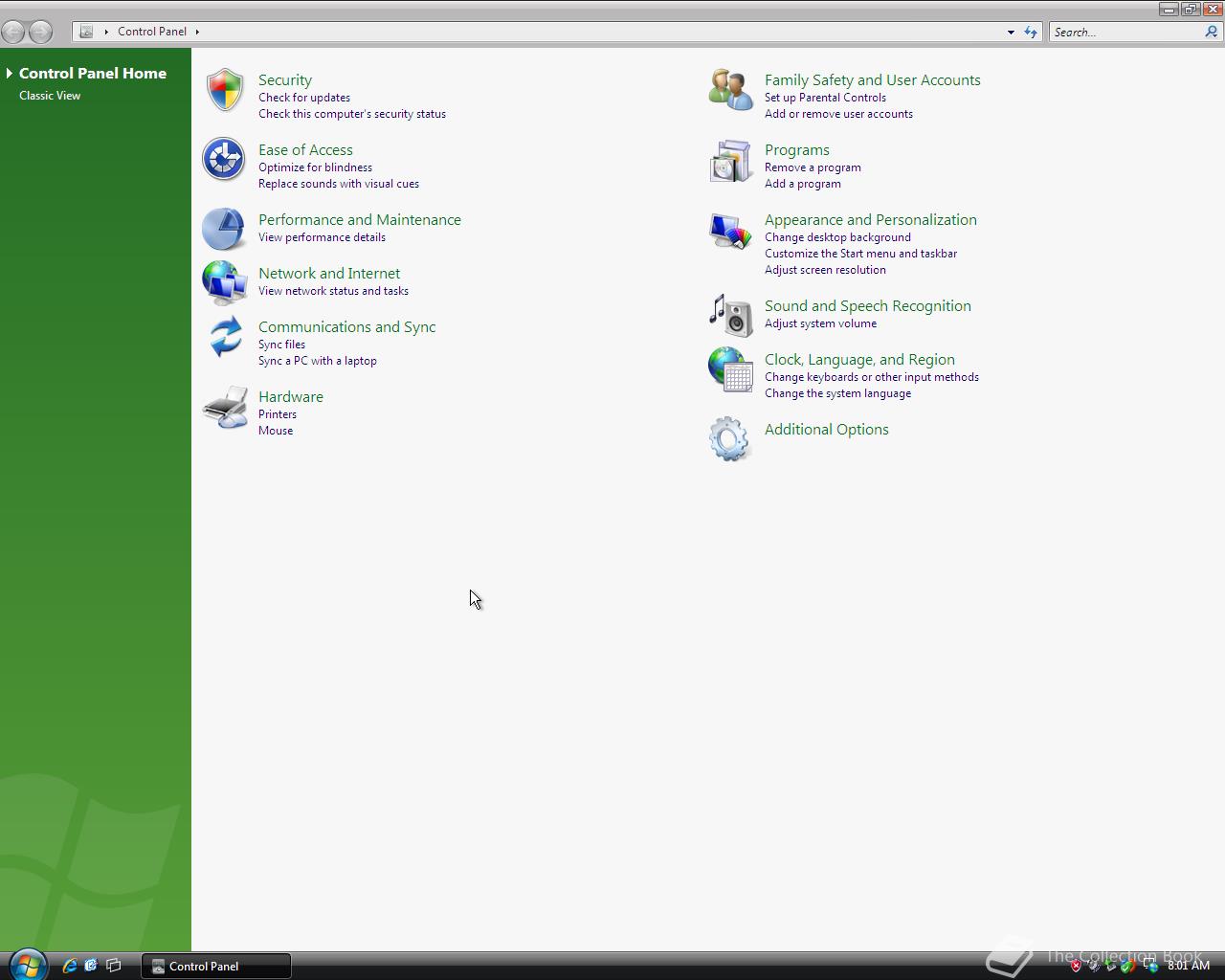Click Sync files link

(281, 345)
